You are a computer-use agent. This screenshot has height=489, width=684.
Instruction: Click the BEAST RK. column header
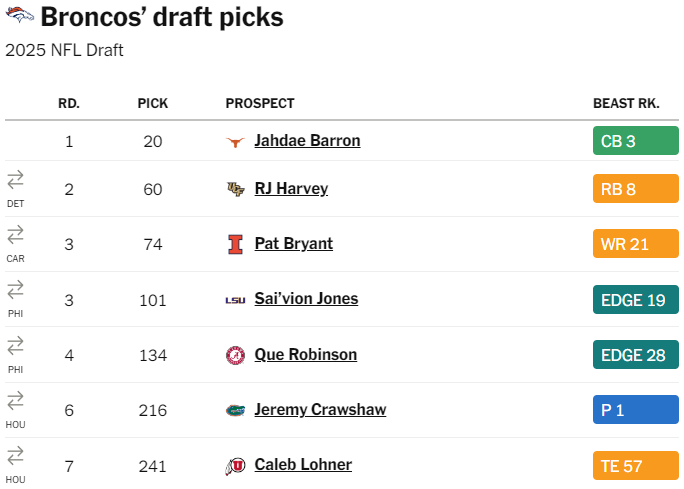(x=626, y=104)
